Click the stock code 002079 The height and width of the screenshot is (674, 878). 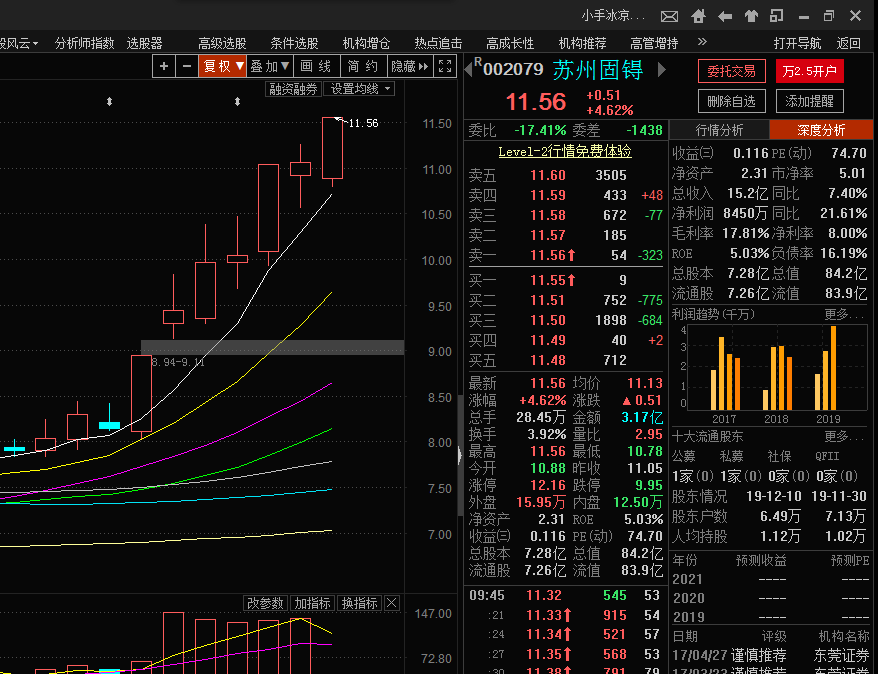click(513, 69)
